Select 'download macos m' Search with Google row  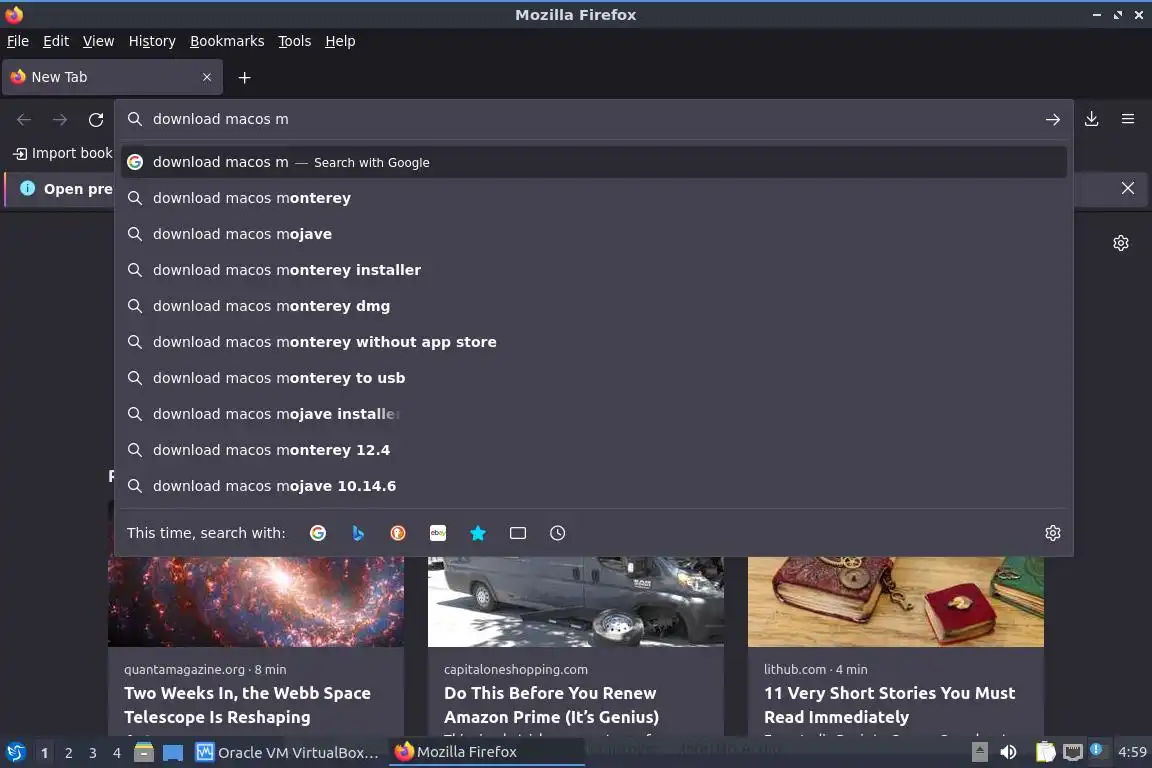click(x=594, y=162)
